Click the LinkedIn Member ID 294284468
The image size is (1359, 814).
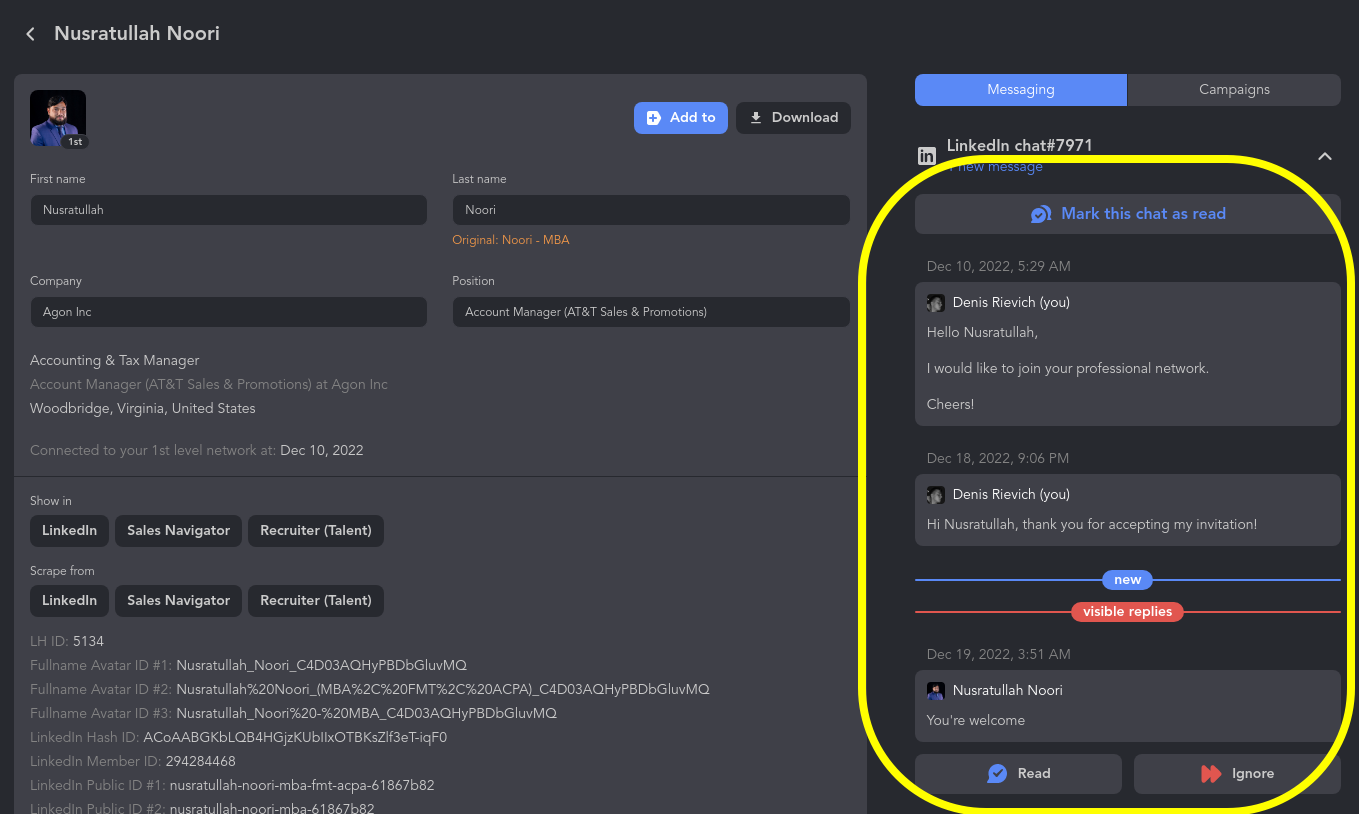coord(200,762)
